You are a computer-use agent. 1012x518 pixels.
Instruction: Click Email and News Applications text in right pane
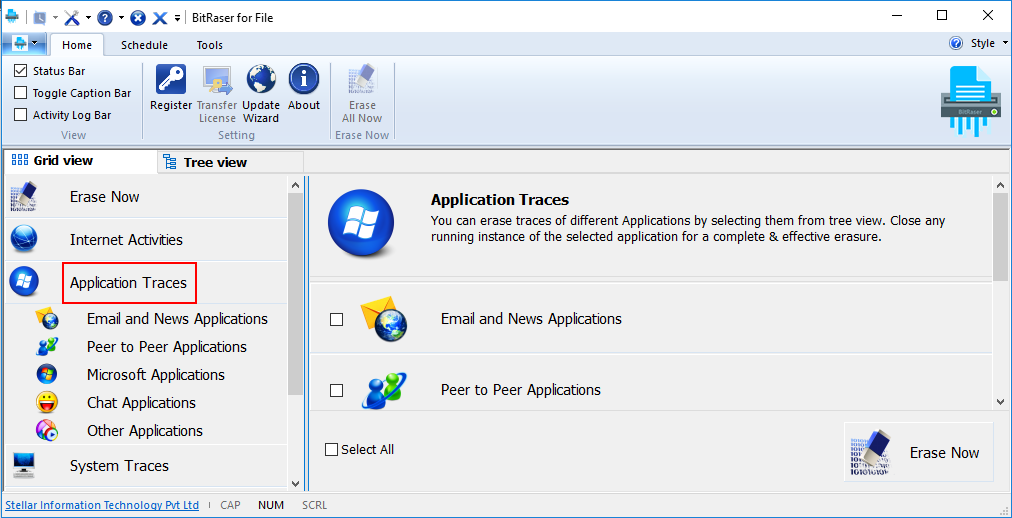pos(531,319)
